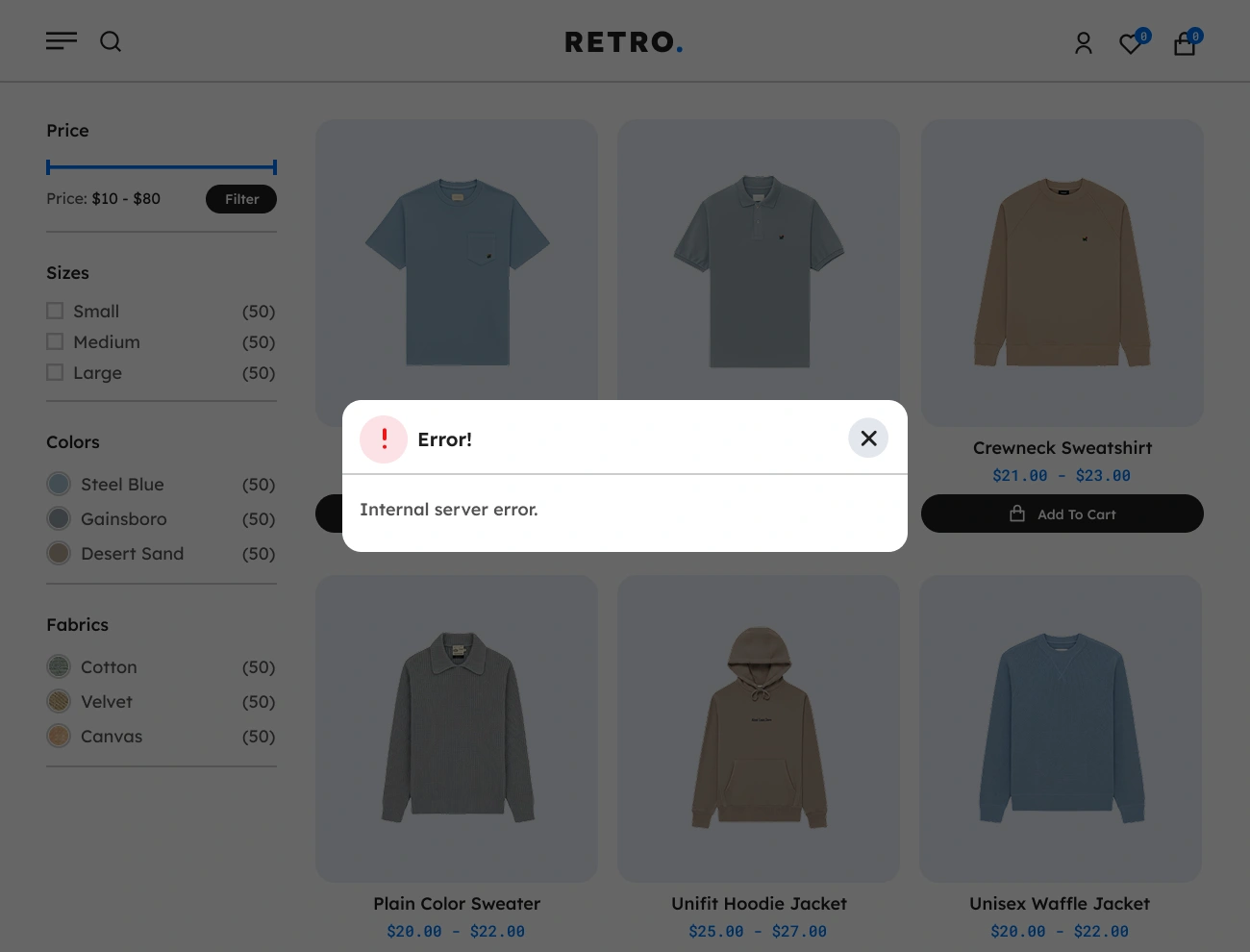The image size is (1250, 952).
Task: Open the user account icon
Action: [1084, 43]
